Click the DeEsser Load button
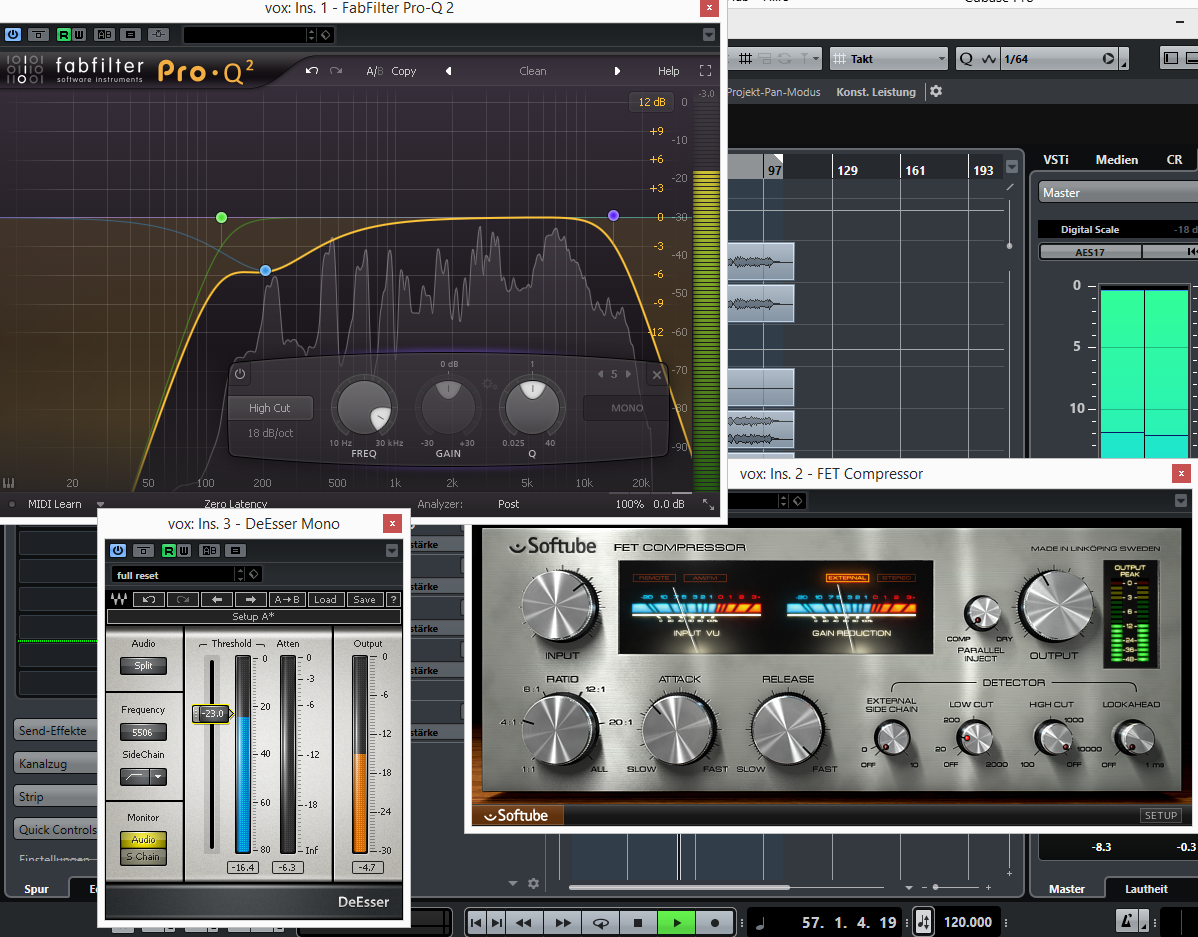 pyautogui.click(x=325, y=599)
